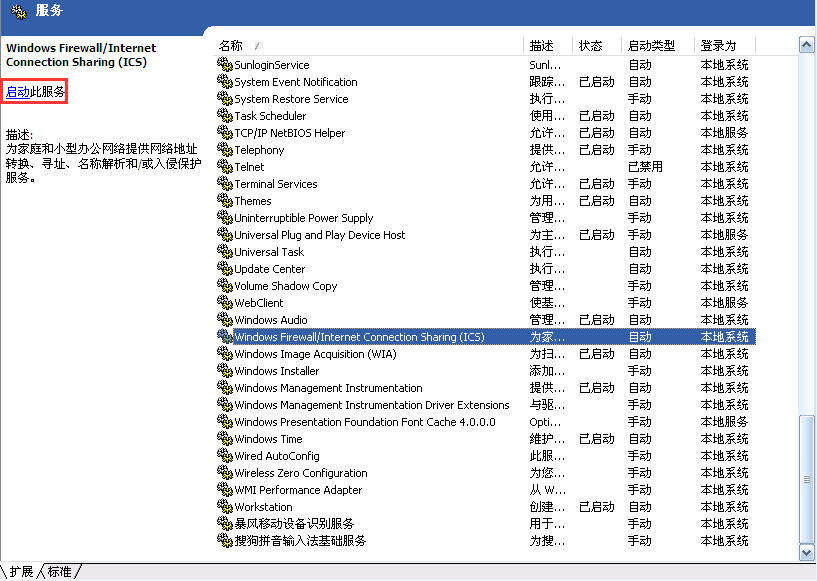Click the 本地服务 login cell for WebClient
817x581 pixels.
coord(724,303)
